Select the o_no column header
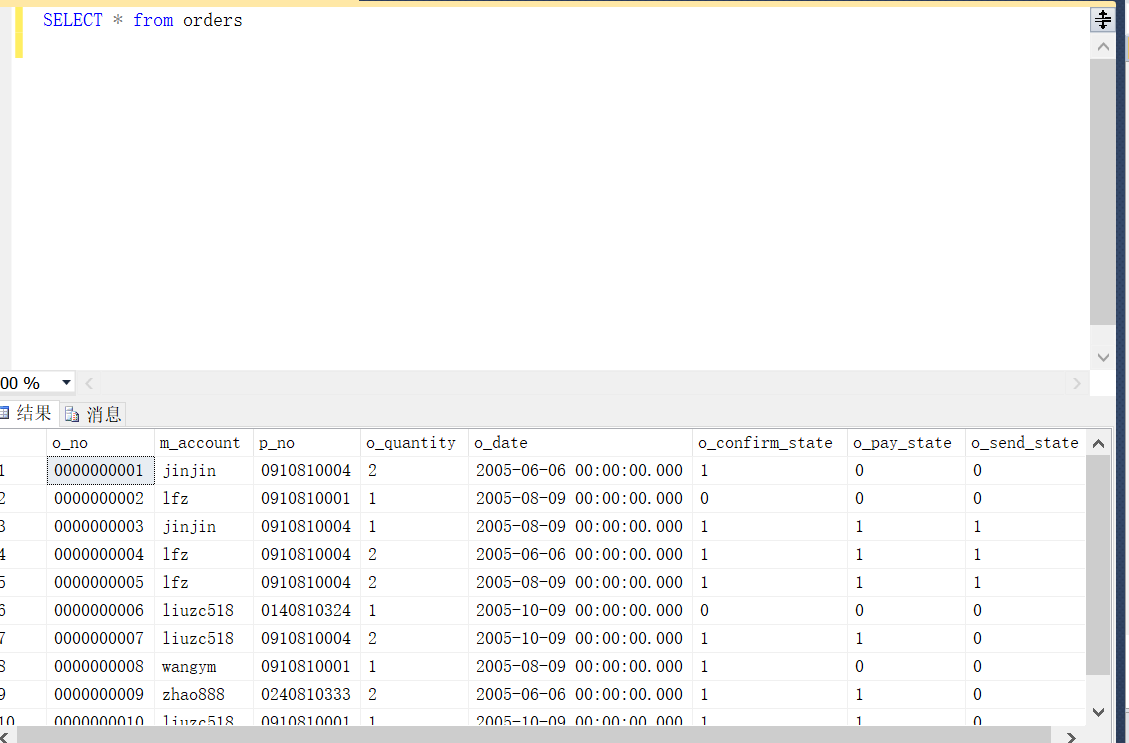This screenshot has width=1129, height=743. click(x=100, y=443)
